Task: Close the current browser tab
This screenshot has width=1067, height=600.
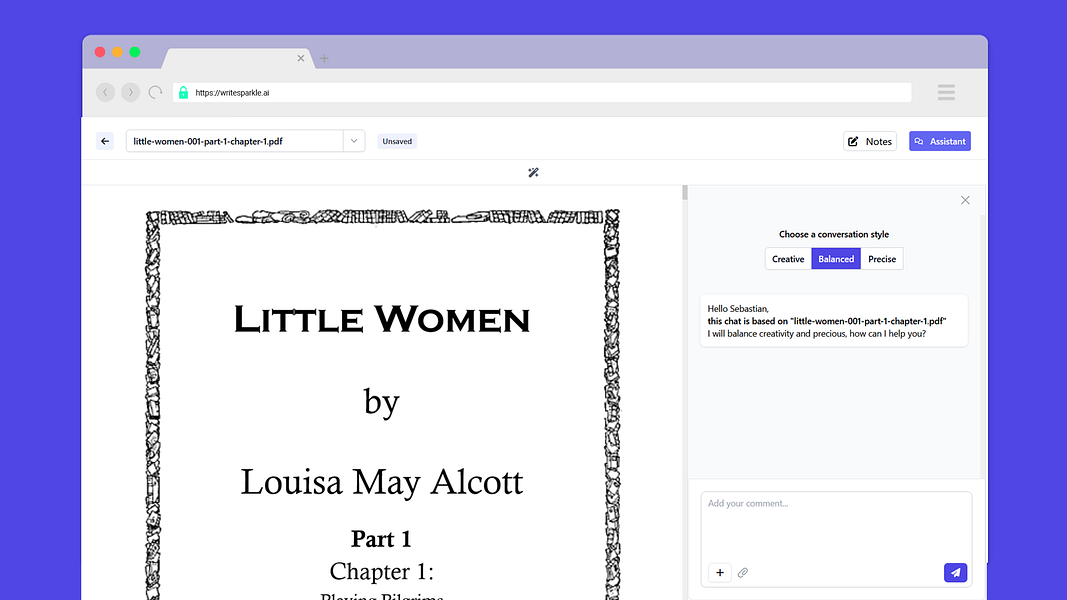Action: [x=301, y=59]
